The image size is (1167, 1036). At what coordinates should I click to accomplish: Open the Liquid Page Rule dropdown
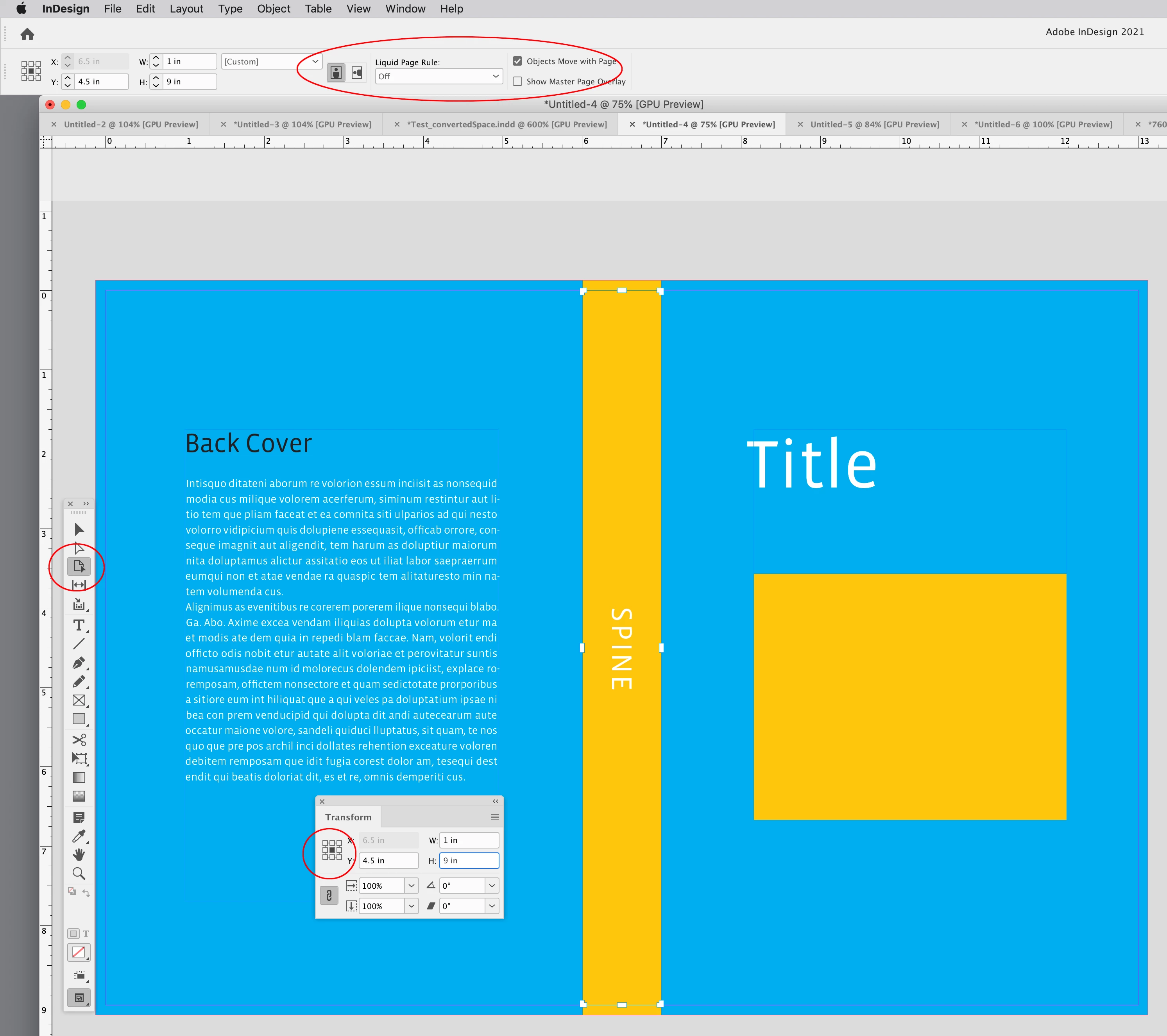coord(439,77)
